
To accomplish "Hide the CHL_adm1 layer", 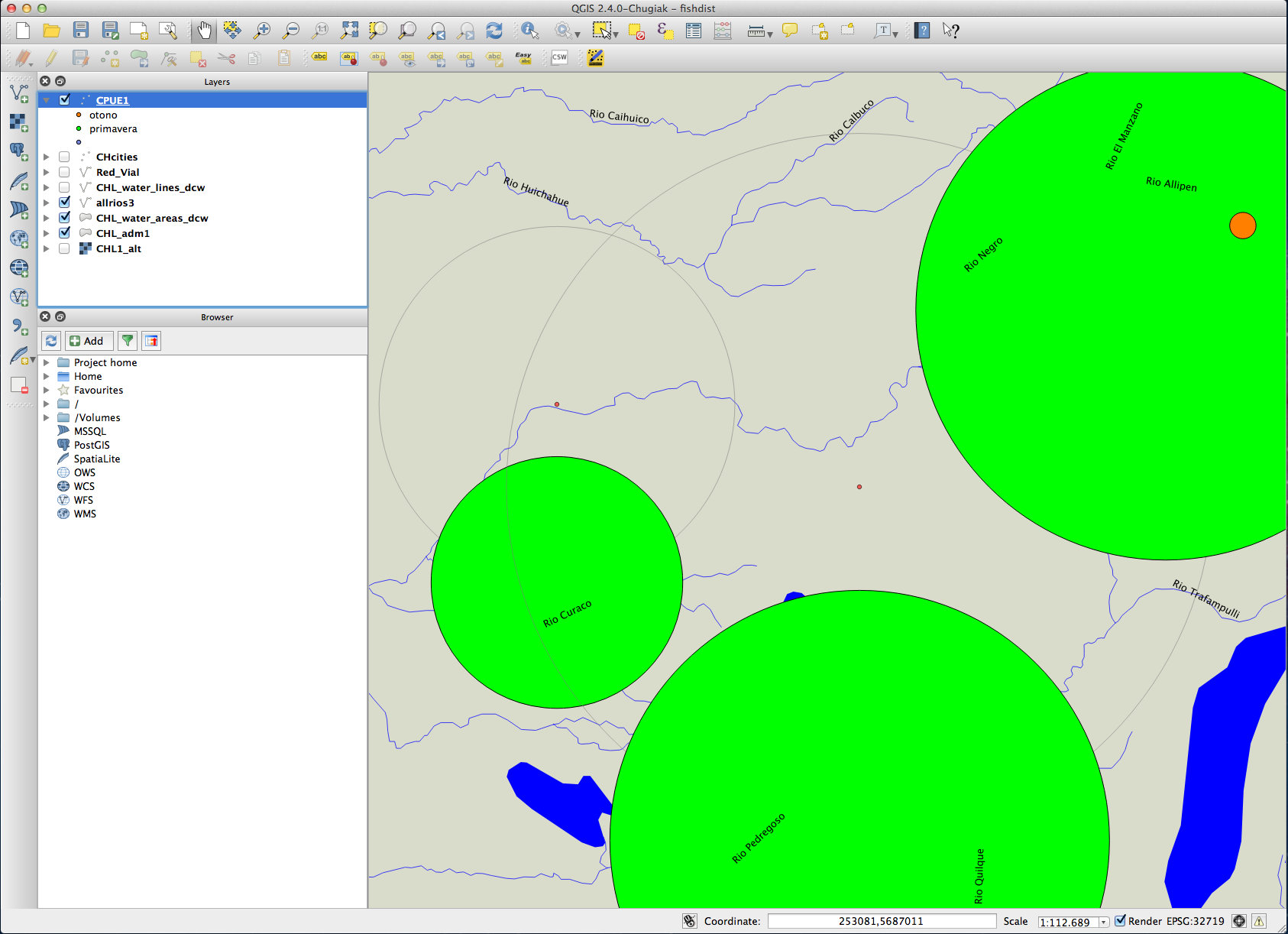I will pos(65,233).
